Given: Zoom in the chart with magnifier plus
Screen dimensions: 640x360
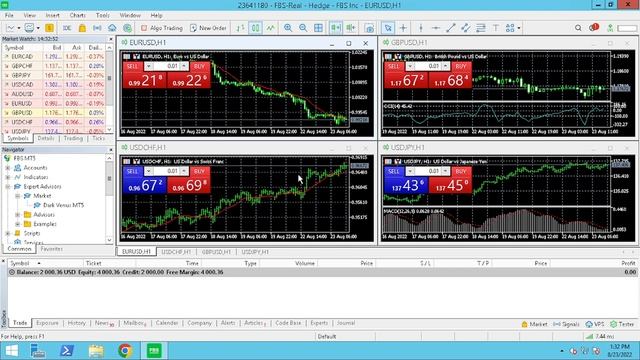Looking at the screenshot, I should (x=288, y=28).
